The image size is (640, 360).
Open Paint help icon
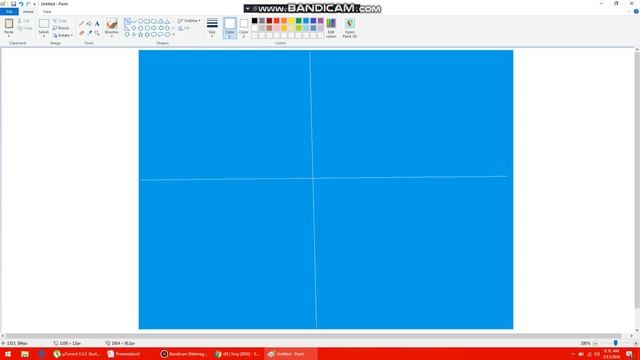[636, 11]
